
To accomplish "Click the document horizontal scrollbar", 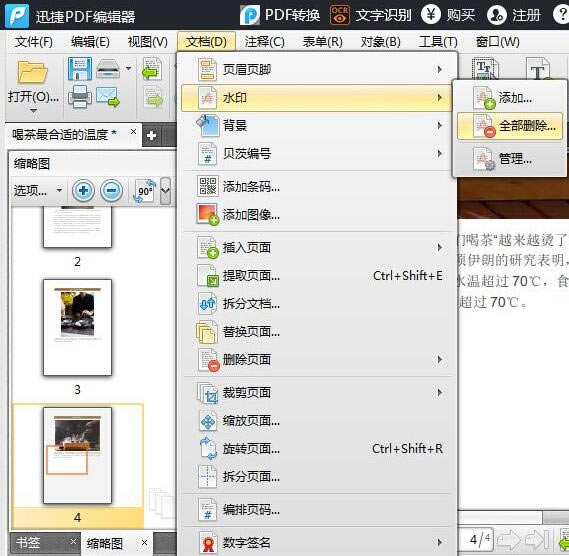I will pyautogui.click(x=513, y=516).
